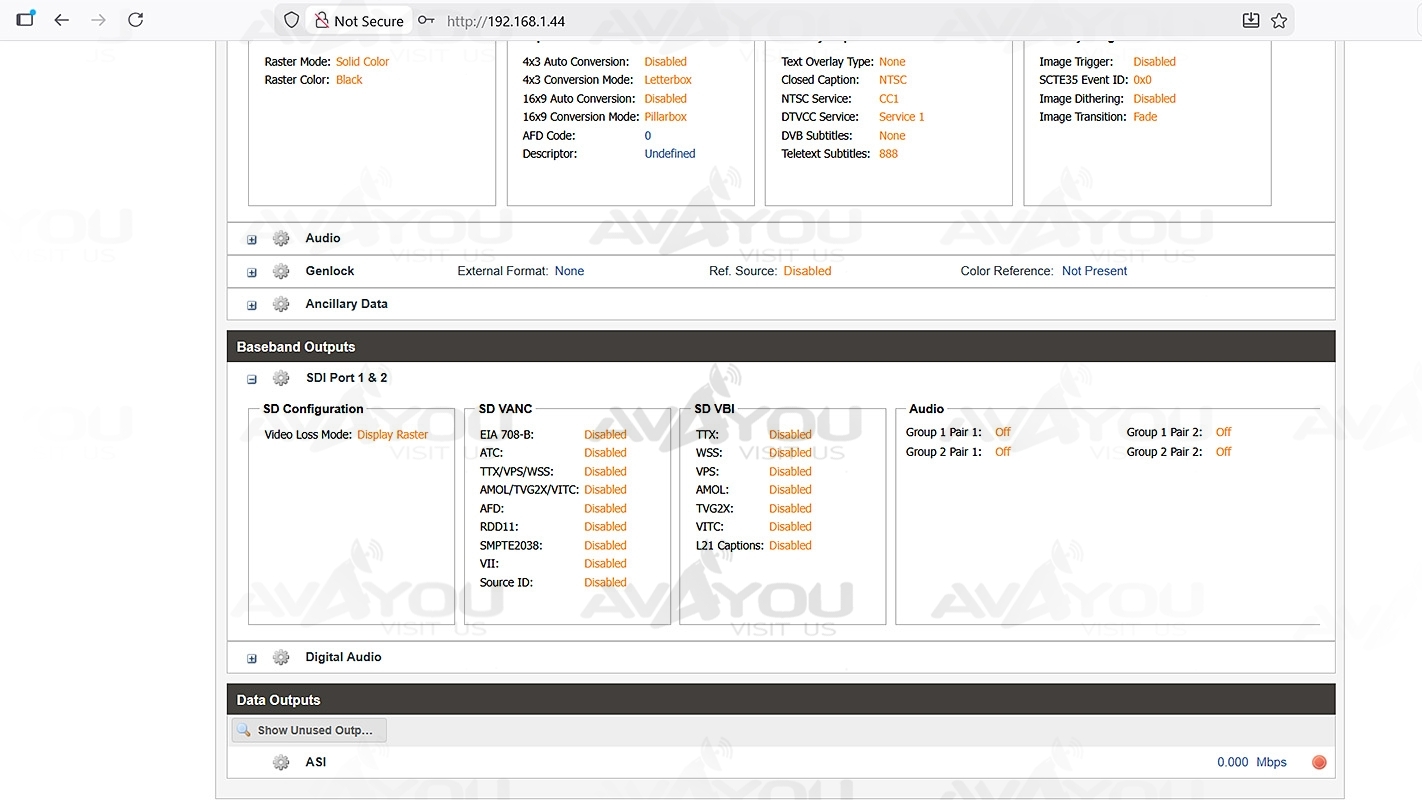
Task: Click the gear icon next to Audio
Action: point(281,239)
